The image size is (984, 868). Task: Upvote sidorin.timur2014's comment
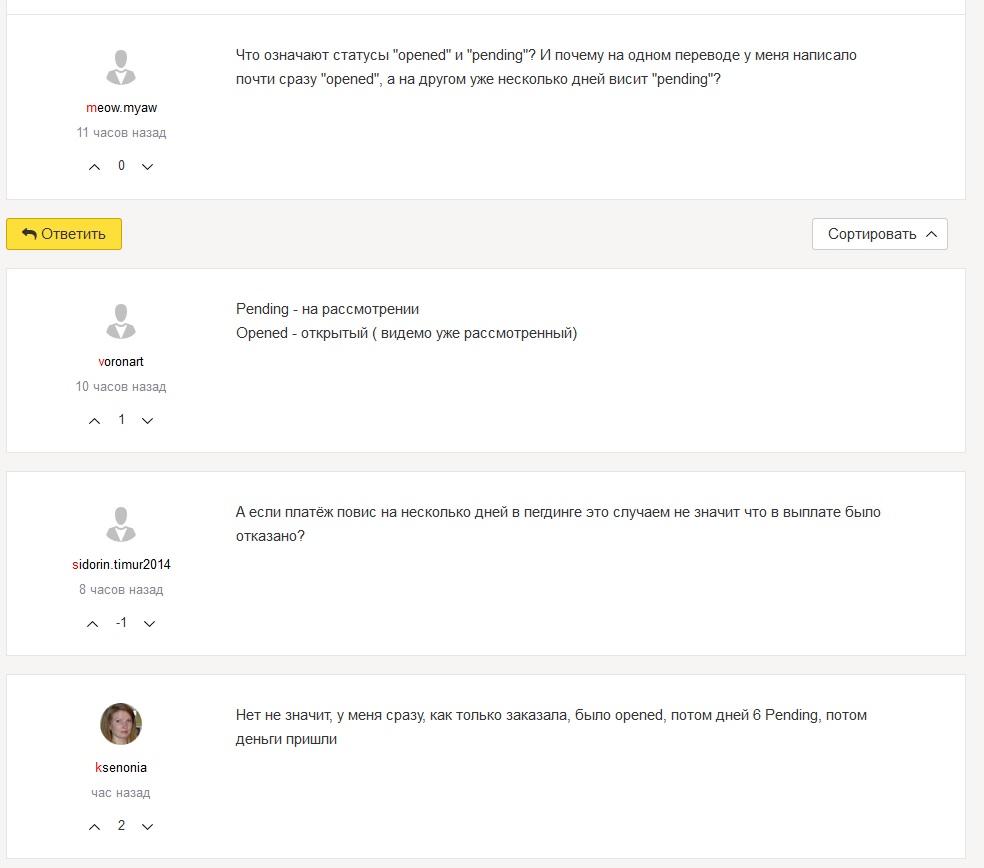coord(92,624)
